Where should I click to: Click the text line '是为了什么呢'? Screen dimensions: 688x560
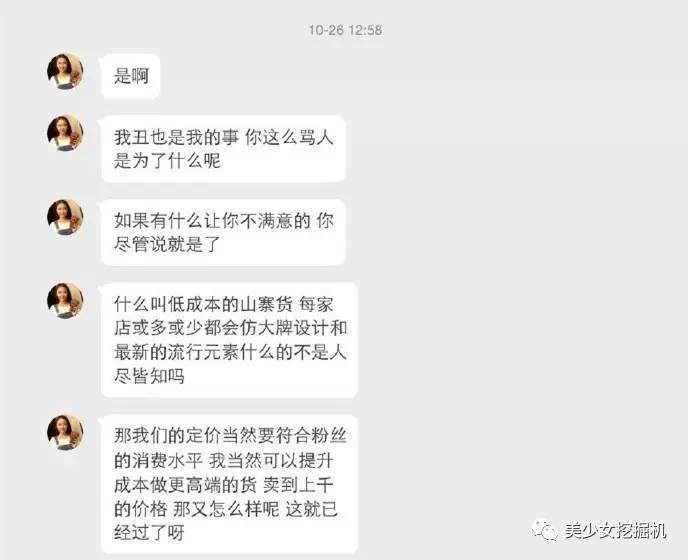point(167,161)
